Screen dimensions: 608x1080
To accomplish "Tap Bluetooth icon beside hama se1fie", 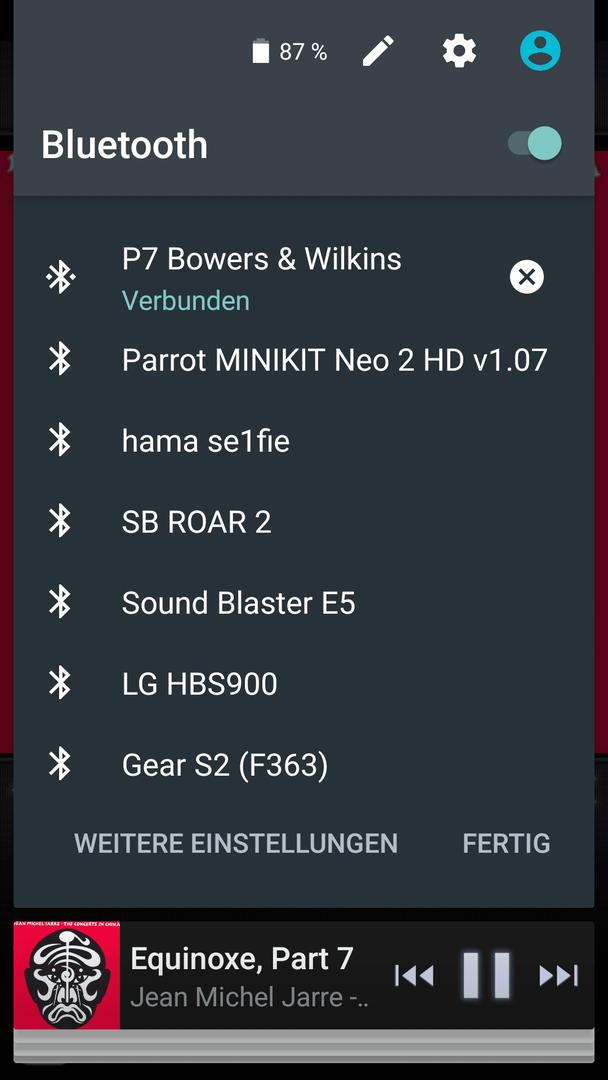I will 60,440.
